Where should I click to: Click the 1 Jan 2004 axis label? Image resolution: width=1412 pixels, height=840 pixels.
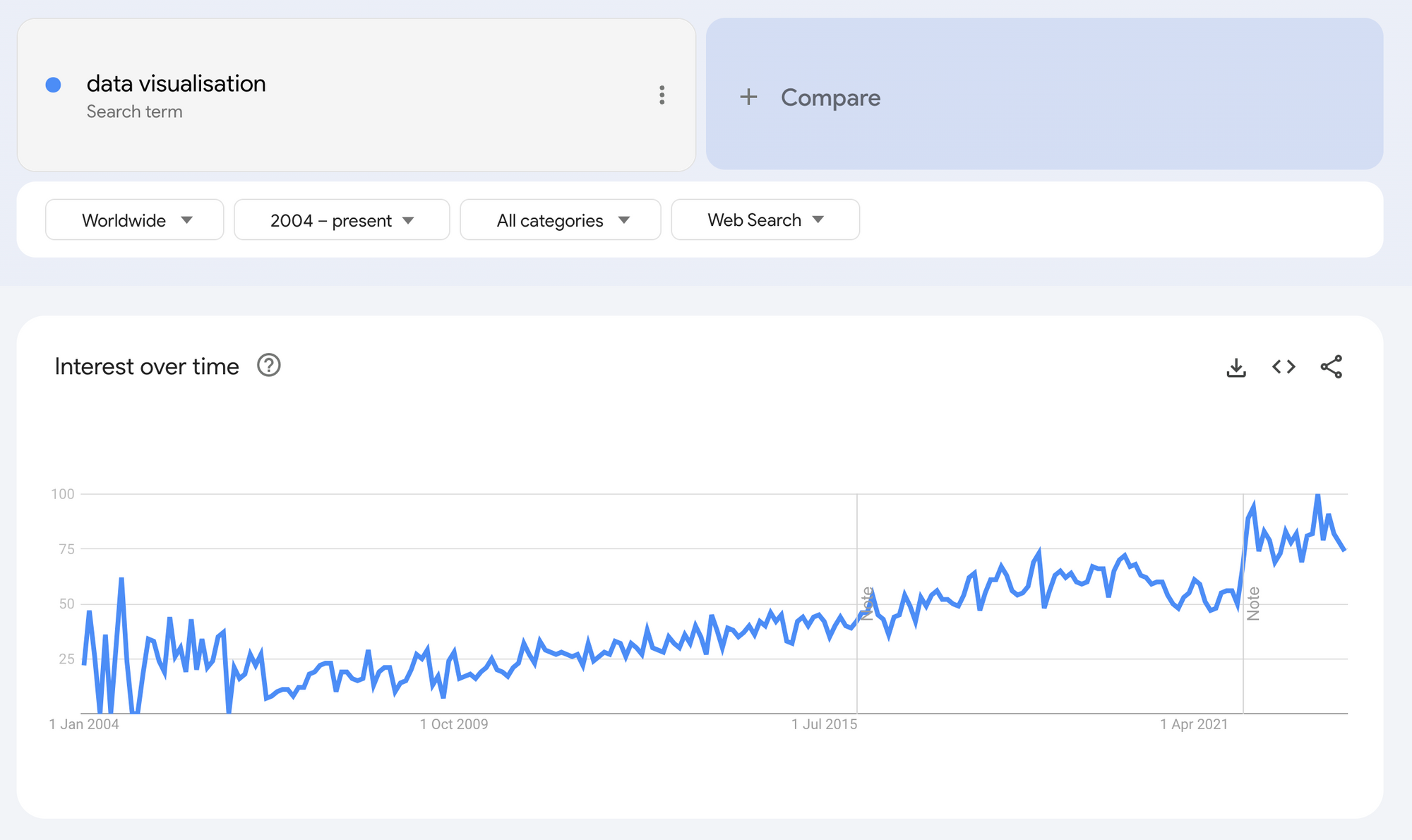click(x=84, y=724)
